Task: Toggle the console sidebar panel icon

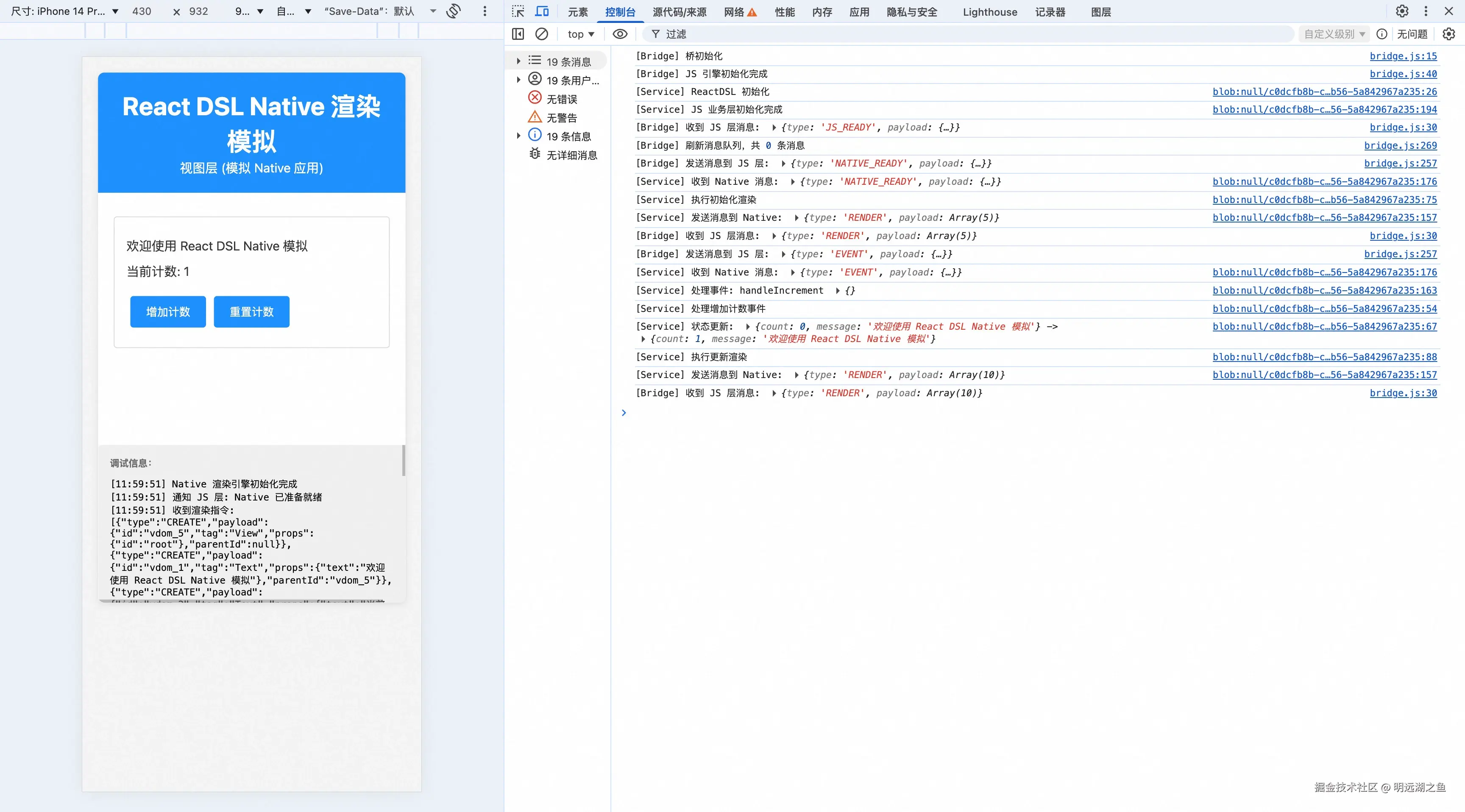Action: [518, 34]
